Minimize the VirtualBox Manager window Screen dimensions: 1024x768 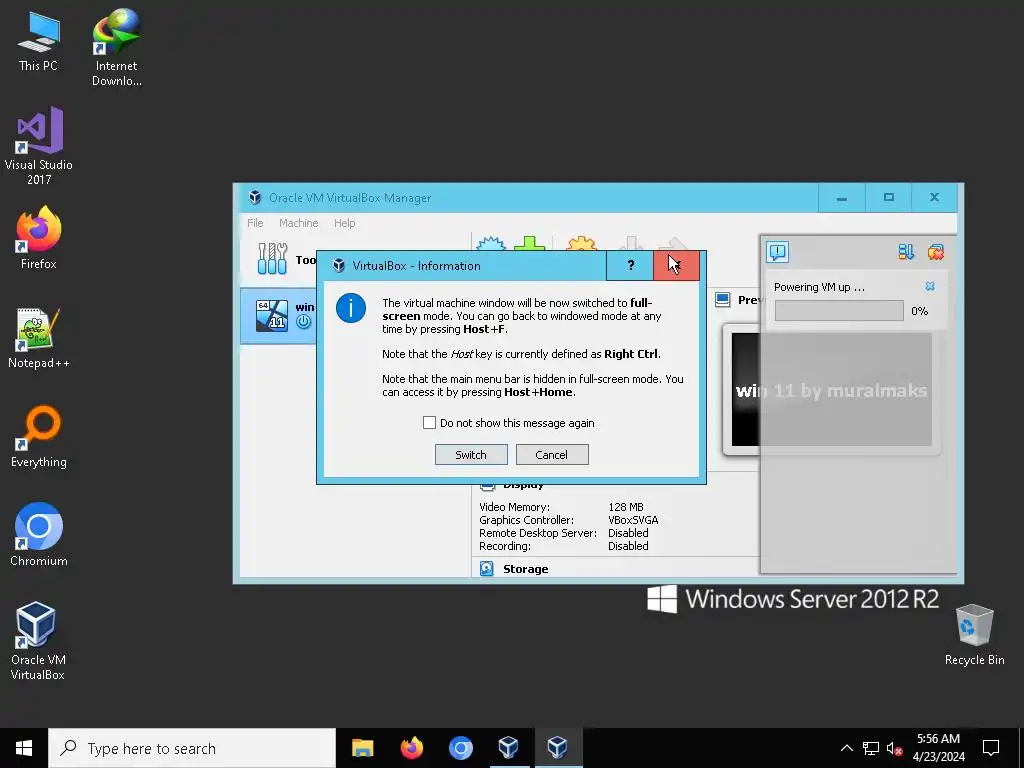[842, 197]
